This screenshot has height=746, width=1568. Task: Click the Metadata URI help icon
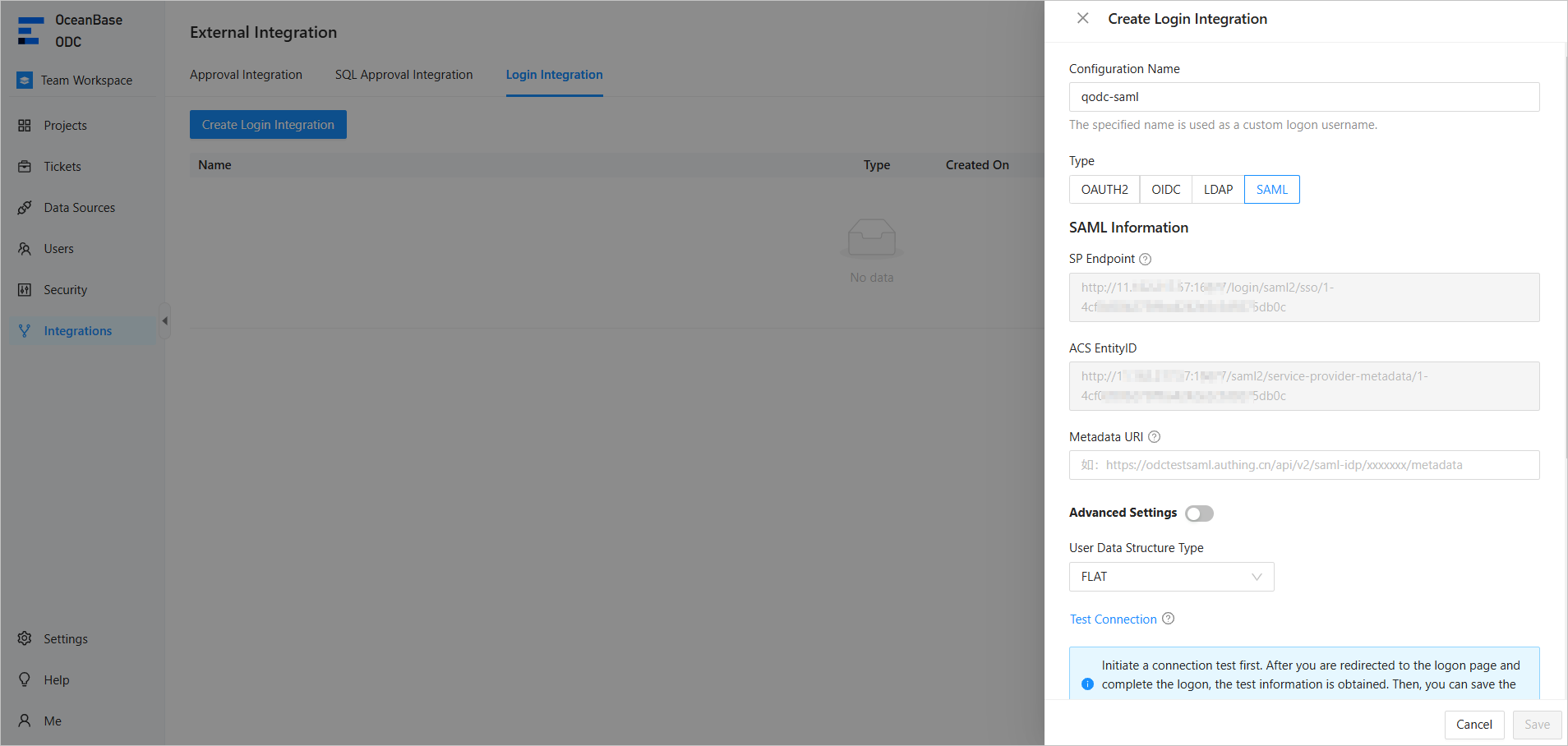pos(1154,437)
